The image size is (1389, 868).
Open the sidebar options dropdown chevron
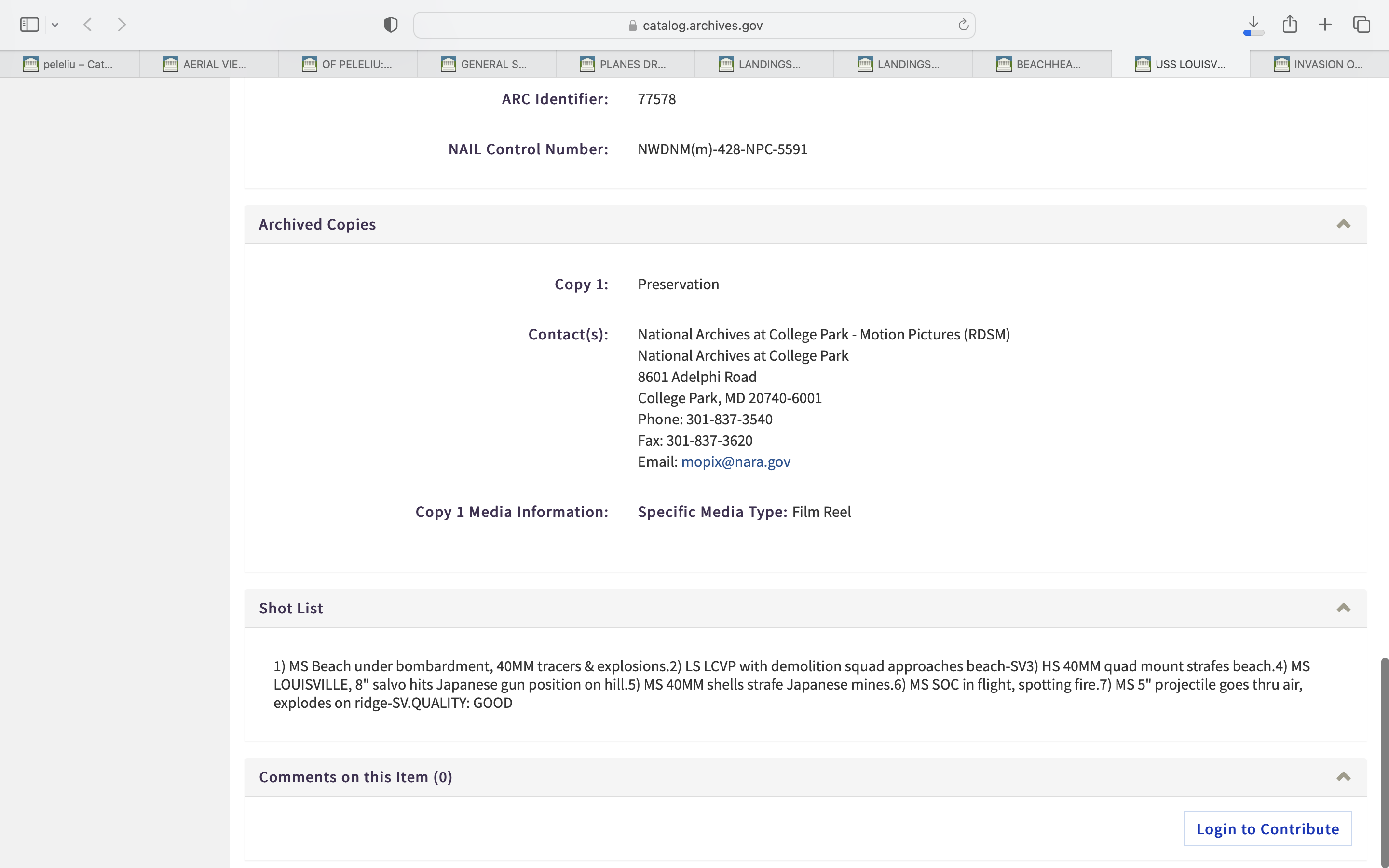[x=55, y=25]
